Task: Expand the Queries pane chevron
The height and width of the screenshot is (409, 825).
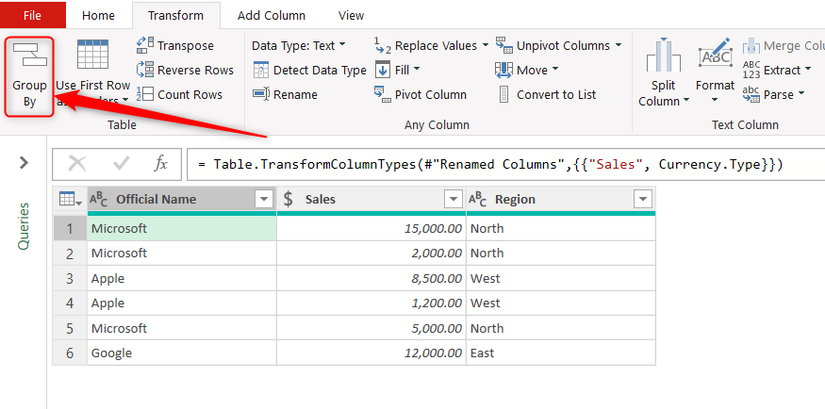Action: [x=24, y=163]
